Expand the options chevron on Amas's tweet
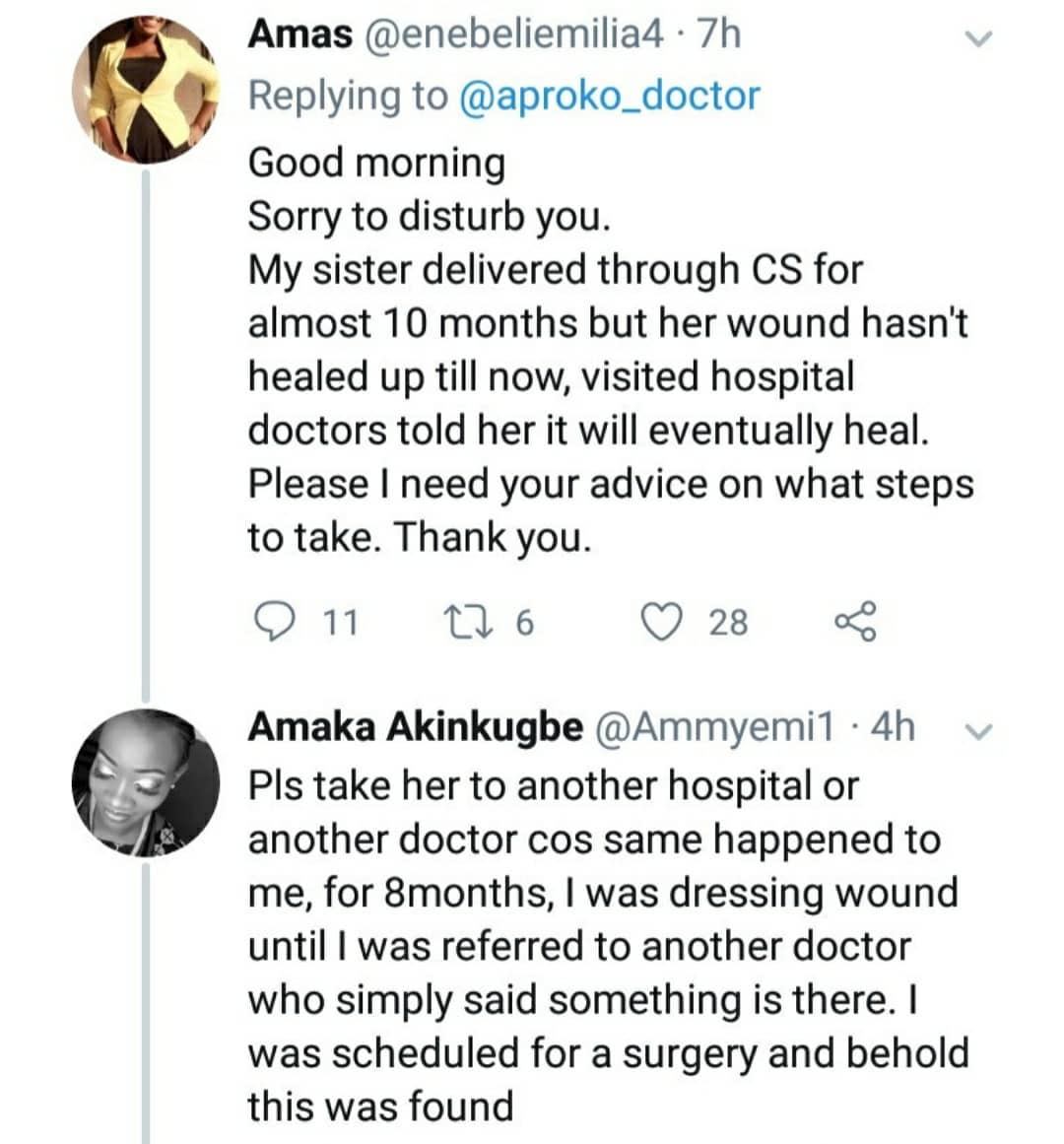Image resolution: width=1064 pixels, height=1144 pixels. pyautogui.click(x=978, y=39)
